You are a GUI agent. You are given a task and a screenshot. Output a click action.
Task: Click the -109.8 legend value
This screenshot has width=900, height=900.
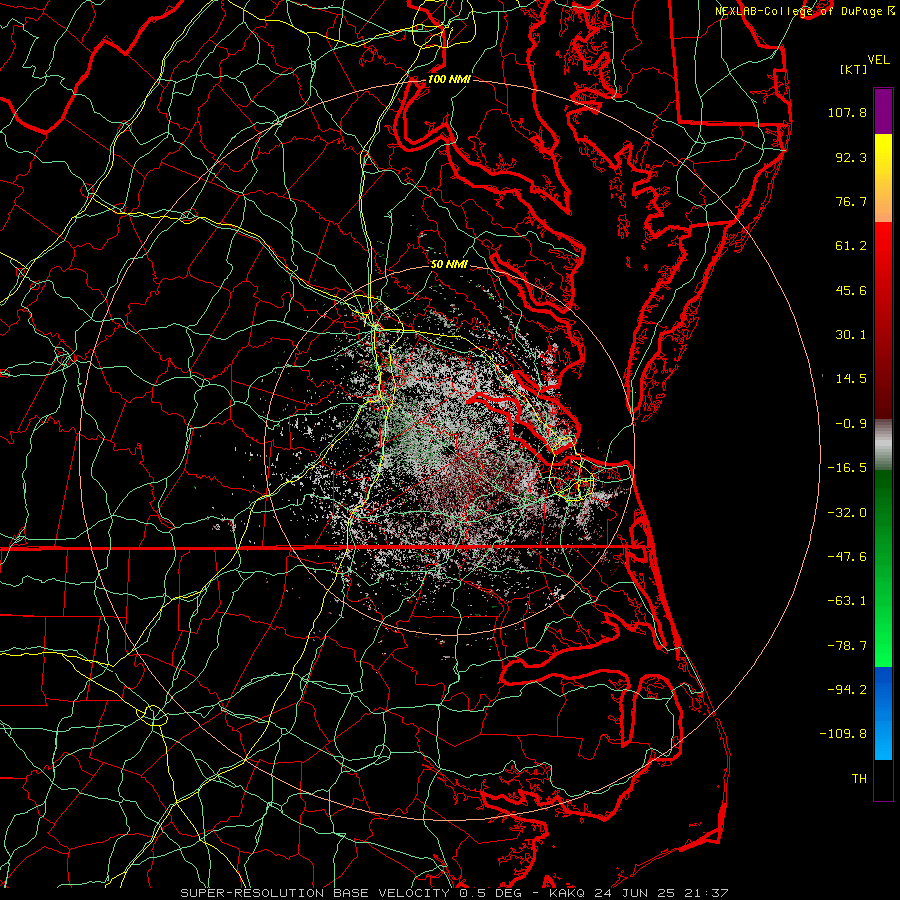tap(843, 734)
